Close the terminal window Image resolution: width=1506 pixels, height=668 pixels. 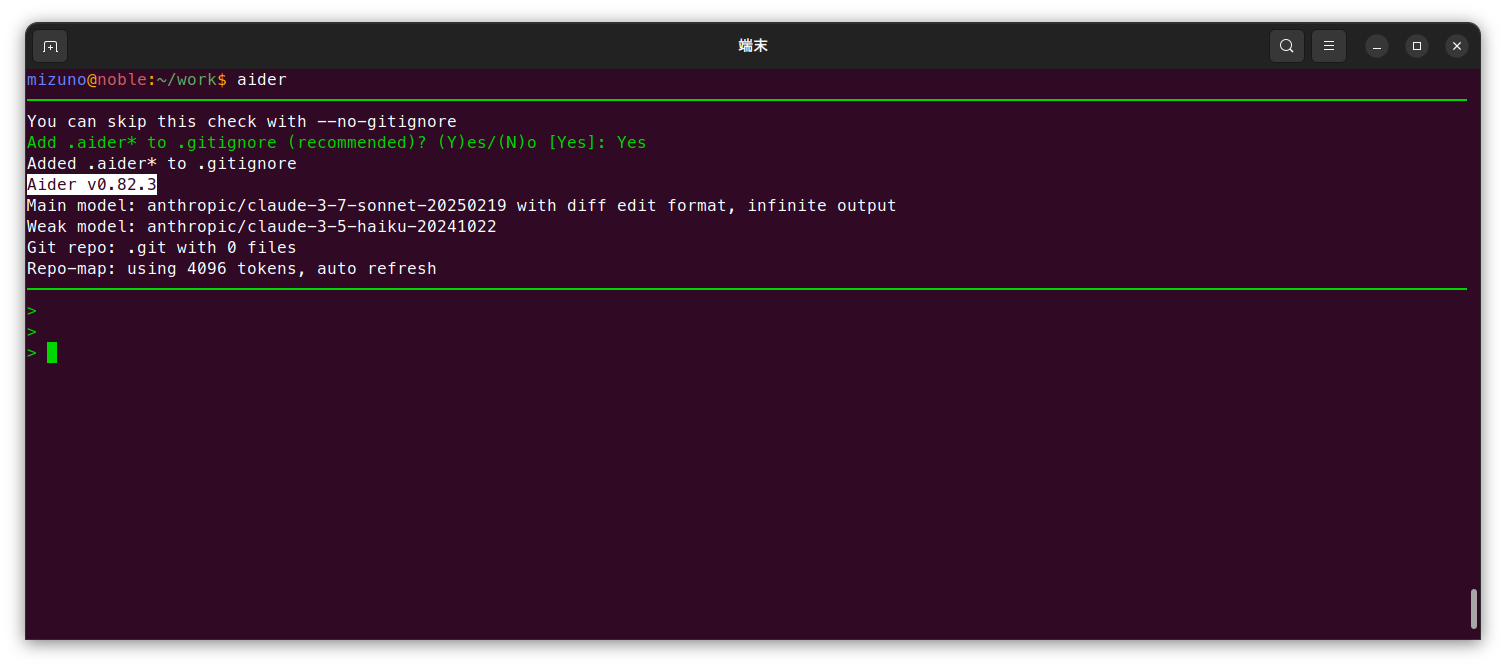tap(1457, 46)
